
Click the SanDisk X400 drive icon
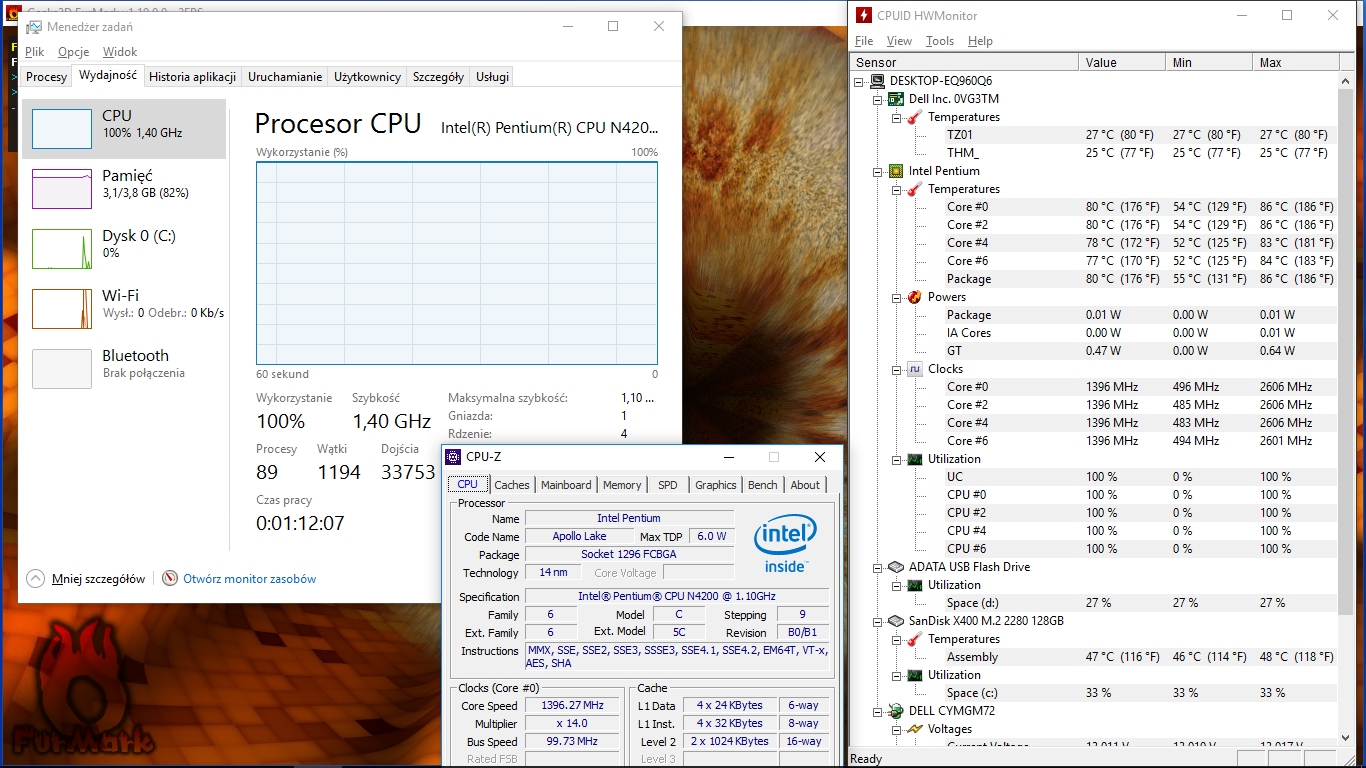896,621
